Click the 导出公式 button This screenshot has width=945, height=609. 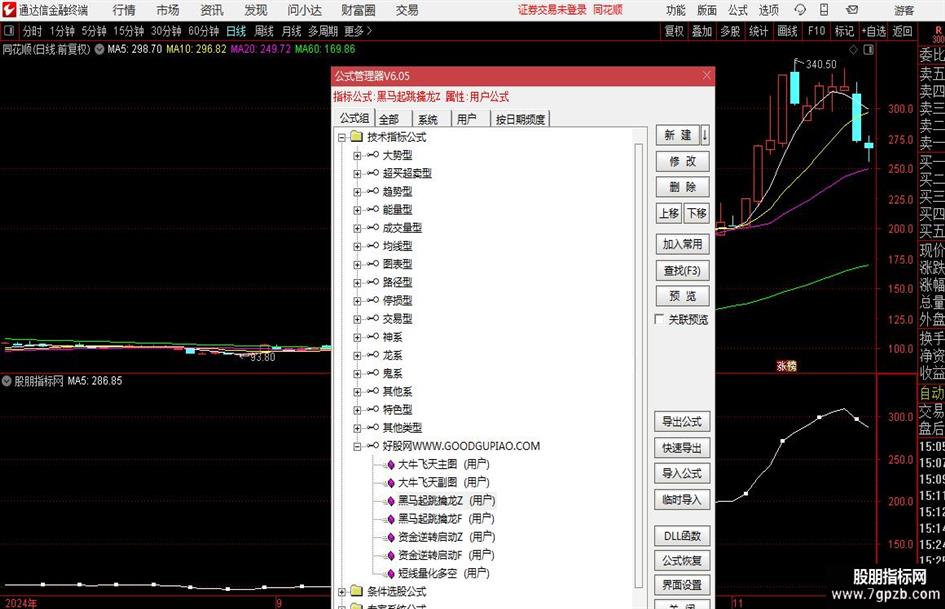682,422
